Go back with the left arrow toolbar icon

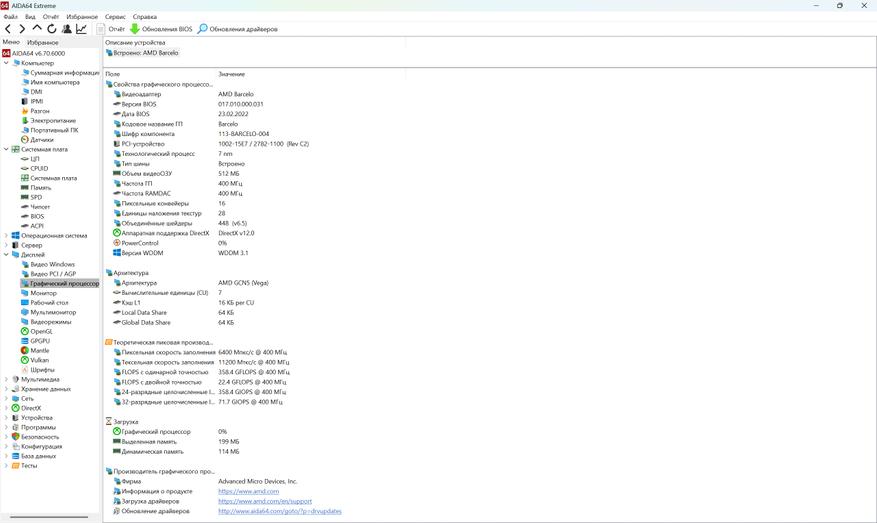click(x=8, y=29)
